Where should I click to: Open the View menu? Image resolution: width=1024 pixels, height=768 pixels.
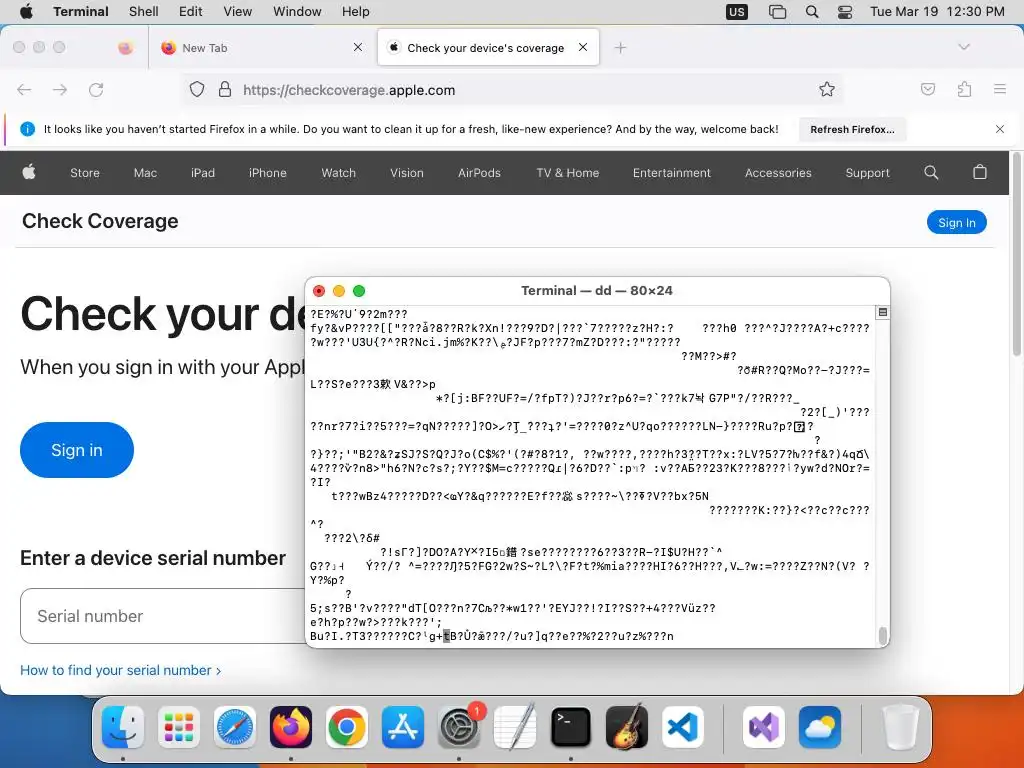coord(237,12)
